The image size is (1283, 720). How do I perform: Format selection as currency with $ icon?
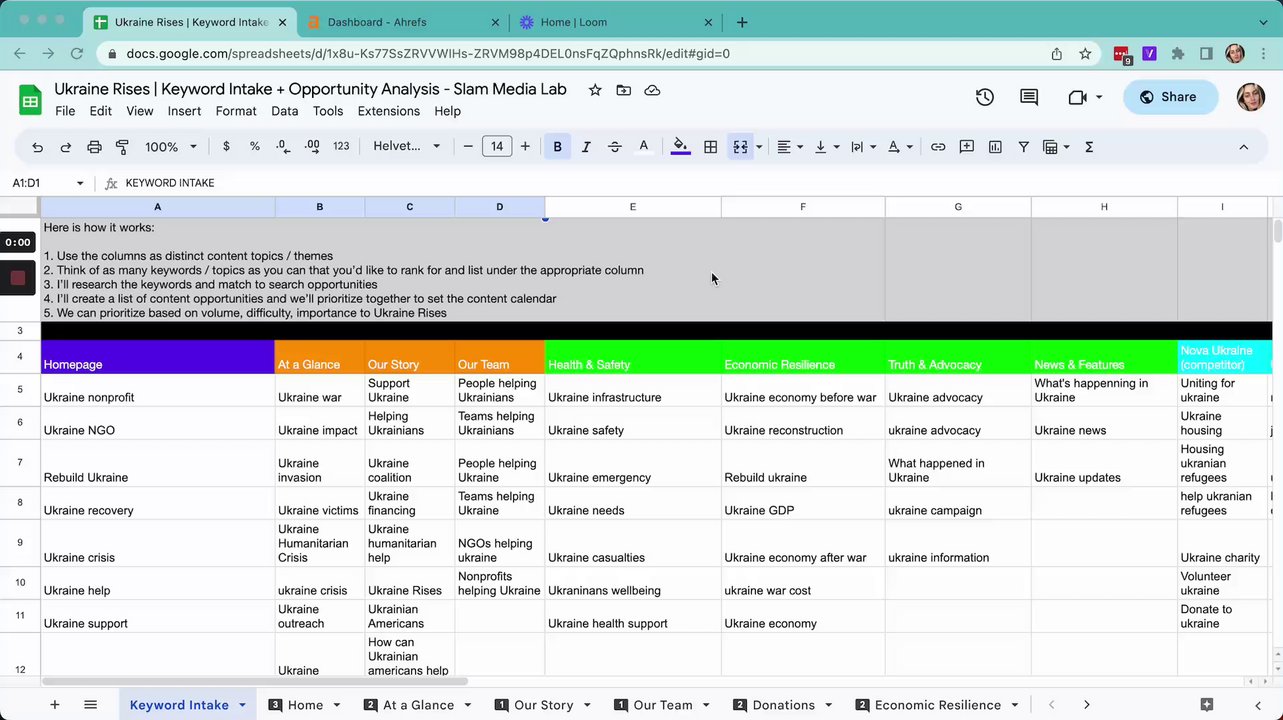pyautogui.click(x=226, y=146)
